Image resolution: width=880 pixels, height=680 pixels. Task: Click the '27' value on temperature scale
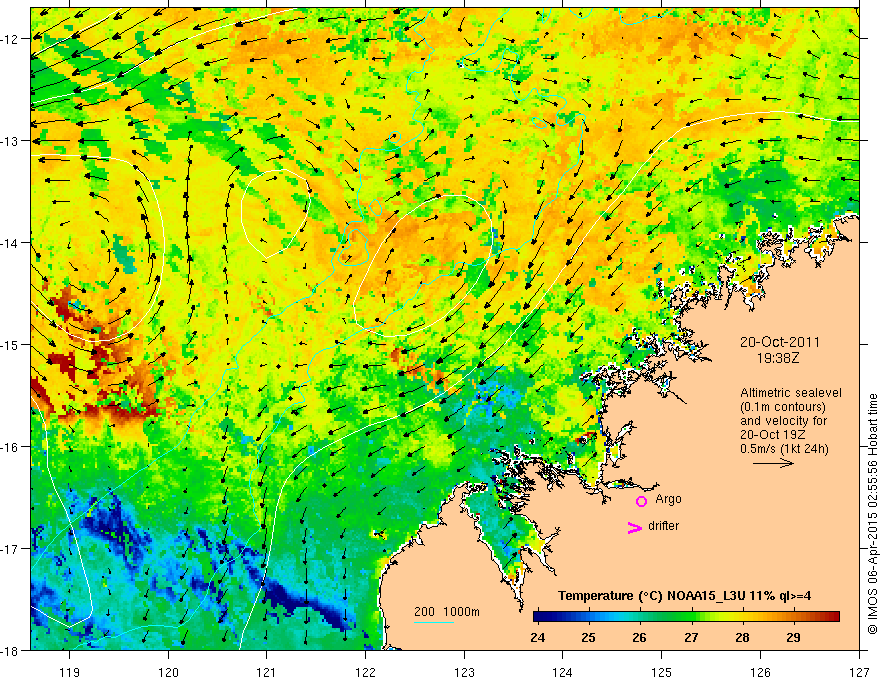pyautogui.click(x=691, y=638)
